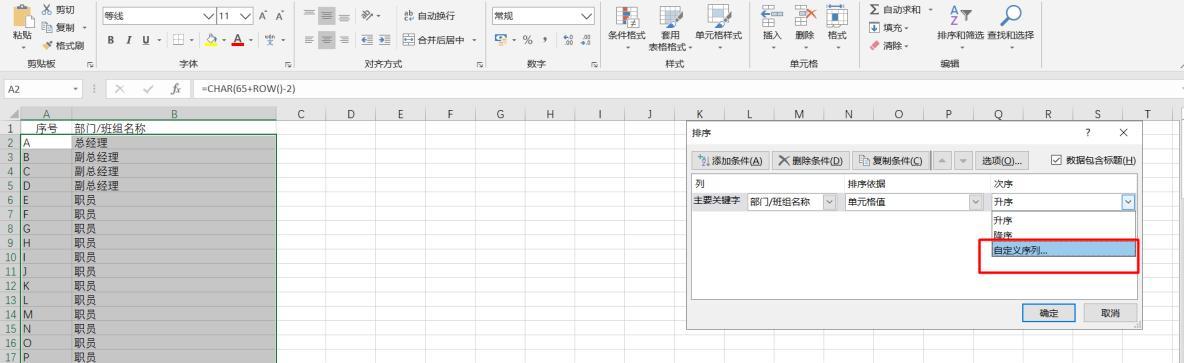This screenshot has height=363, width=1184.
Task: Decrease font size with smaller A
Action: [279, 16]
